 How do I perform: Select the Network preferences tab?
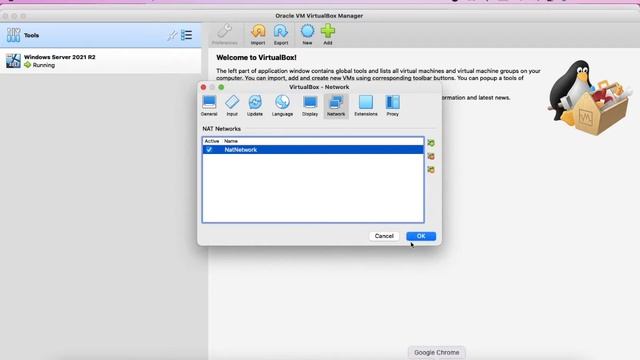tap(336, 106)
